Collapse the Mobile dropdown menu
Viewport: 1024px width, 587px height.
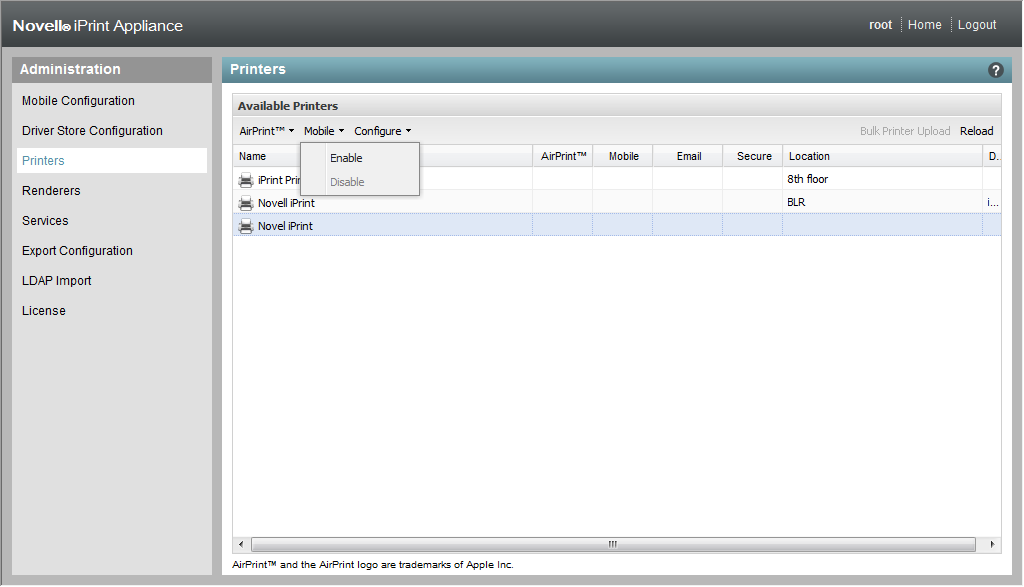(x=324, y=131)
